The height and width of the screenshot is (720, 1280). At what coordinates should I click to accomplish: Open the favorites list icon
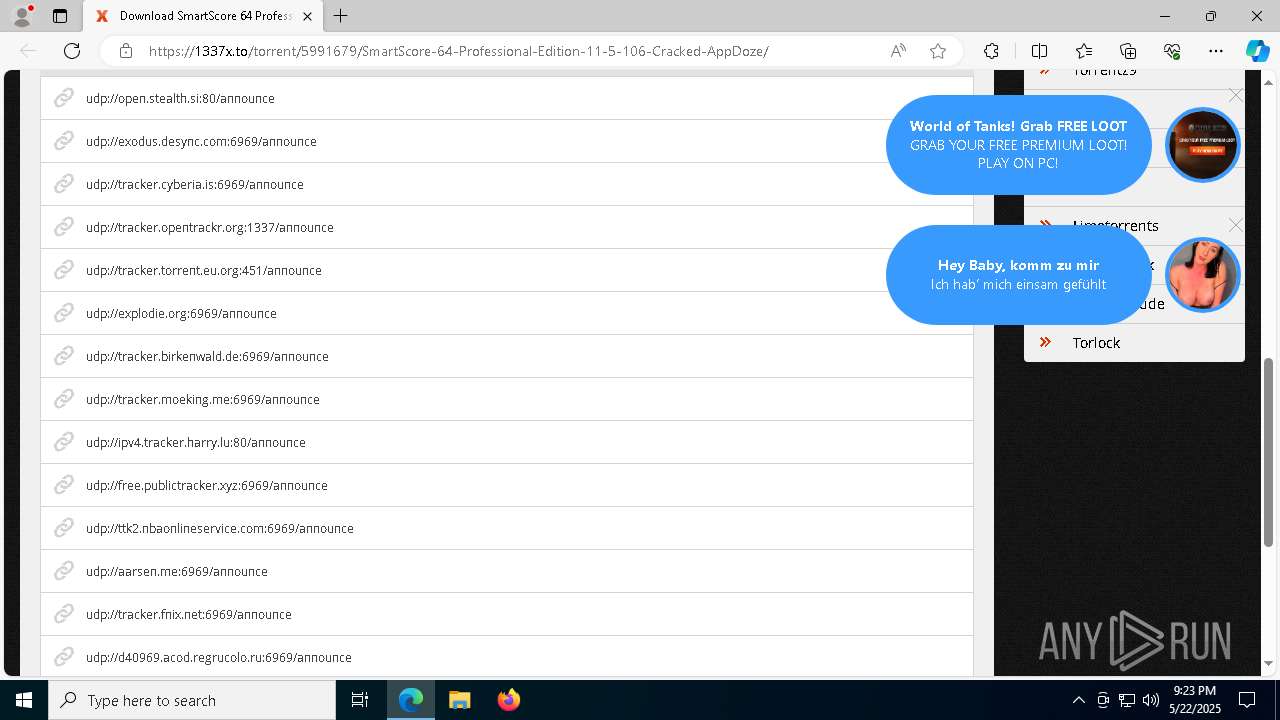pyautogui.click(x=1084, y=51)
